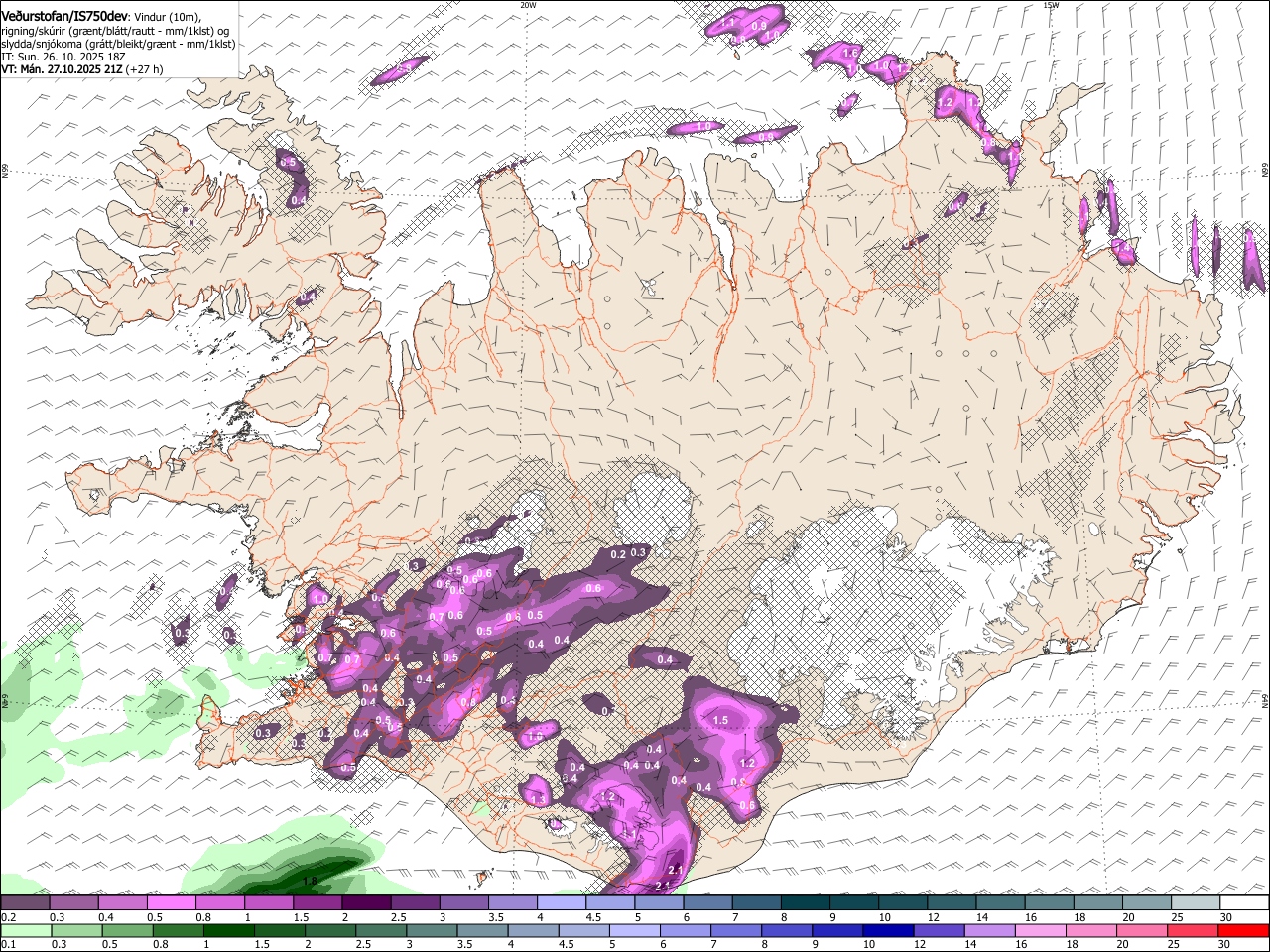Click the Veðurstofan/IS750dev title text
Image resolution: width=1270 pixels, height=952 pixels.
pyautogui.click(x=64, y=16)
